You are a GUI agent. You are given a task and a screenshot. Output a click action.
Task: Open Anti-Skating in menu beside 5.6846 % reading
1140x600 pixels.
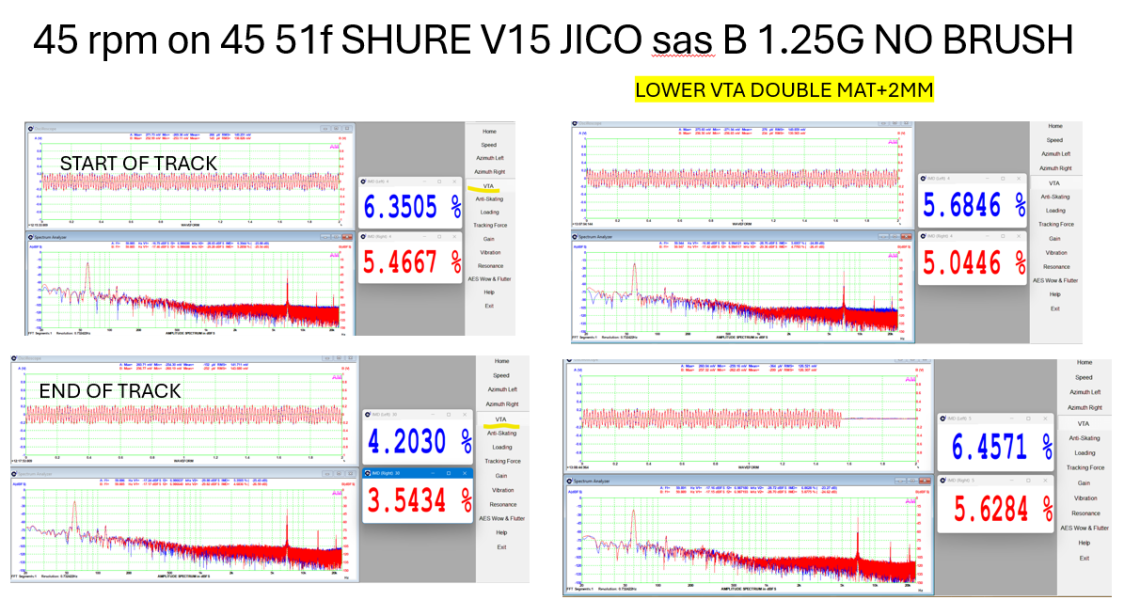1055,196
